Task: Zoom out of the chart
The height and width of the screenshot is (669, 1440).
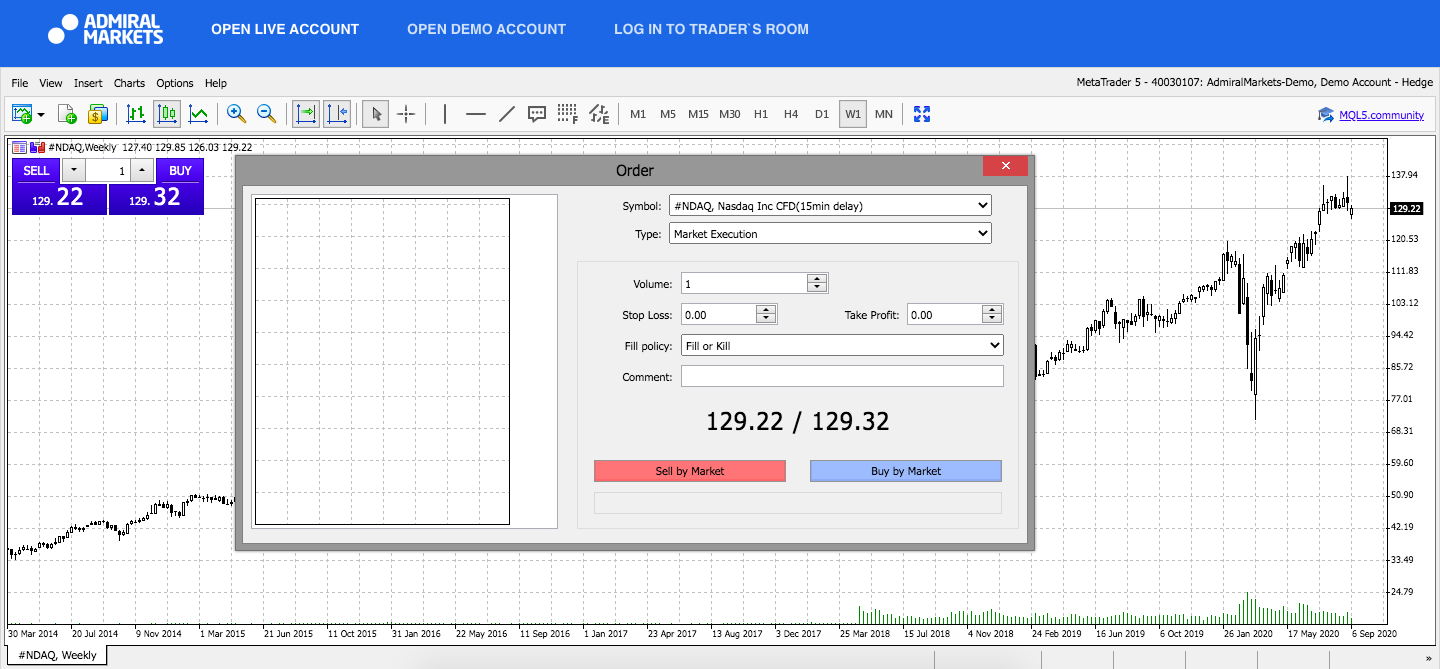Action: [267, 114]
